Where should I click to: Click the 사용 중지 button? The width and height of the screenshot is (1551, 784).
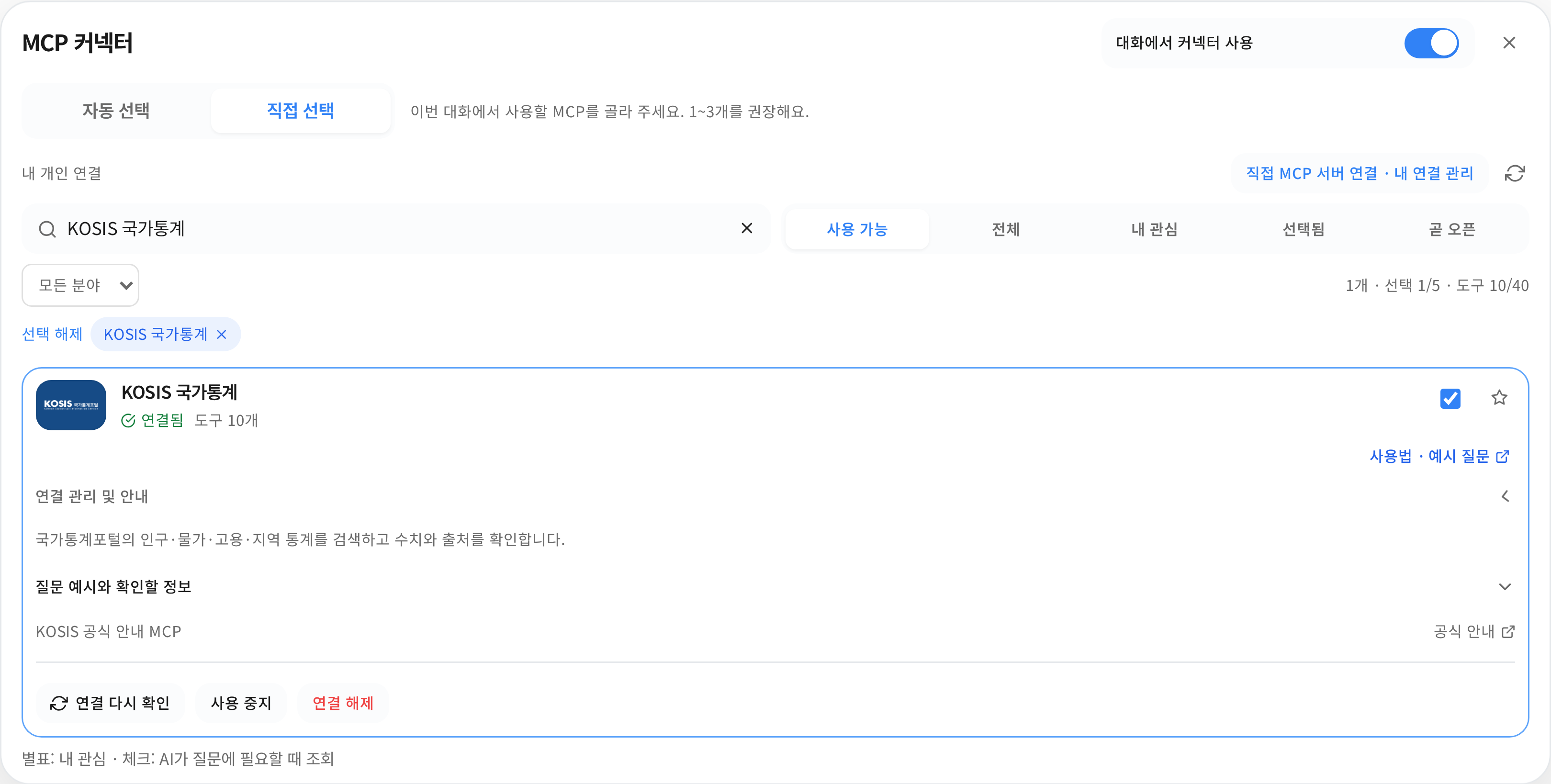pyautogui.click(x=241, y=703)
